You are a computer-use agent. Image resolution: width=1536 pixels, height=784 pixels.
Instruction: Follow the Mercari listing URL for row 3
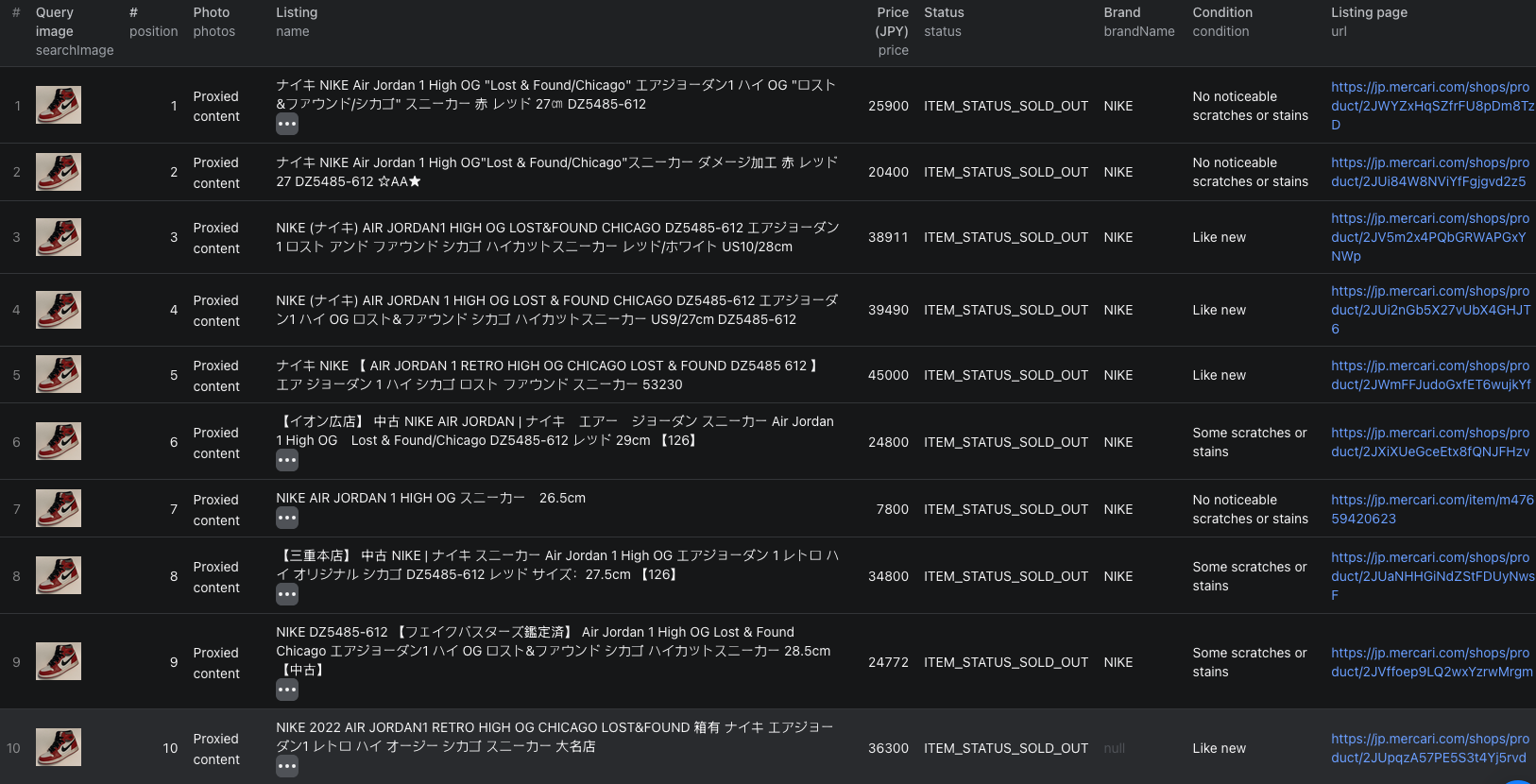(1430, 237)
